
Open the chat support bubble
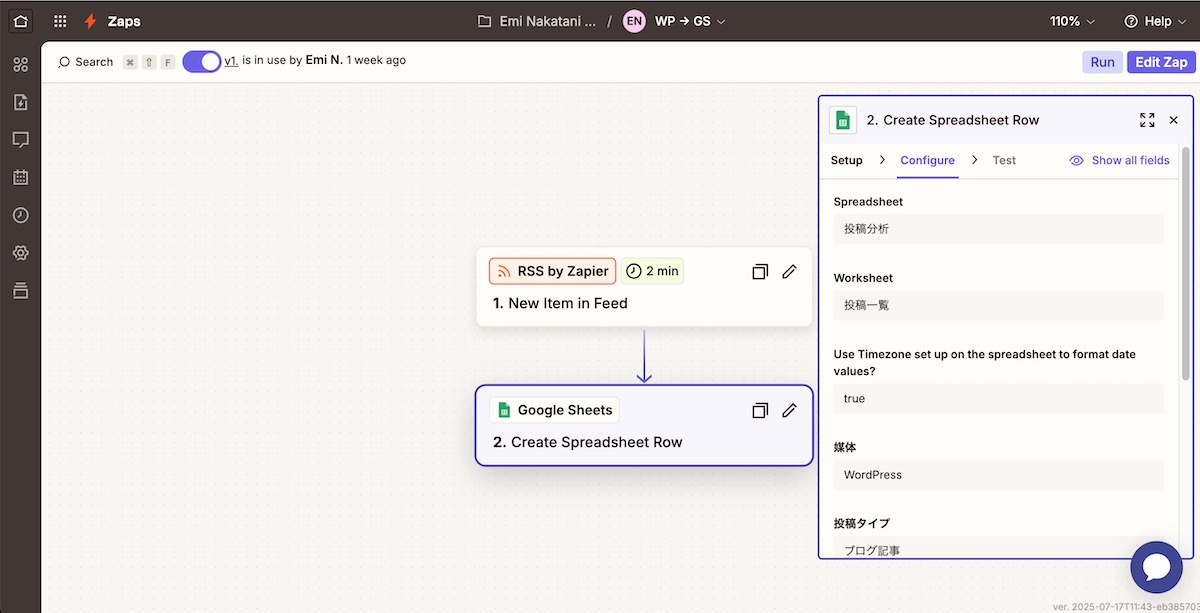coord(1156,567)
